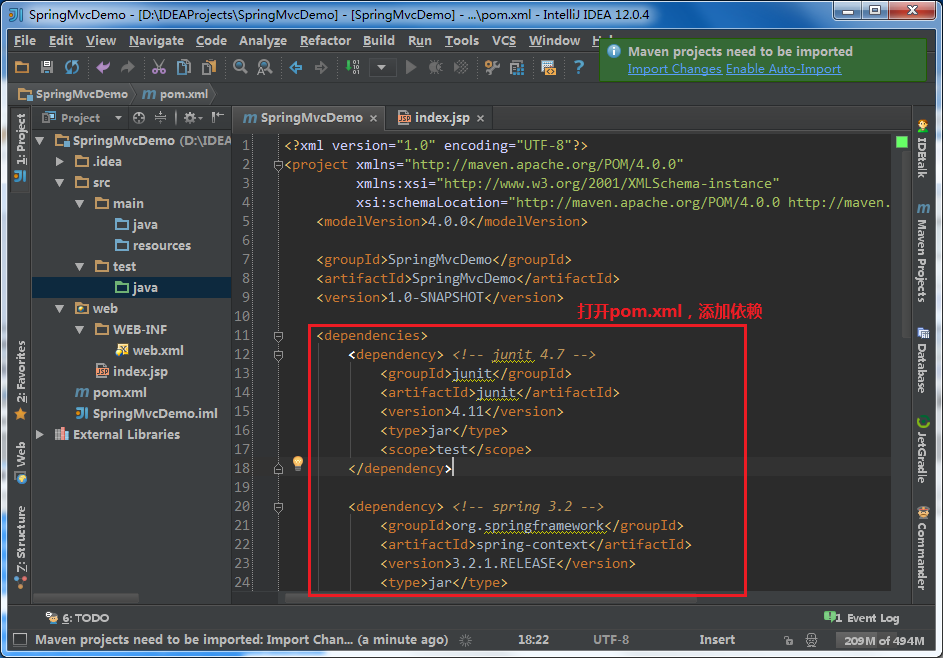This screenshot has width=943, height=658.
Task: Click the Undo arrow icon
Action: click(103, 67)
